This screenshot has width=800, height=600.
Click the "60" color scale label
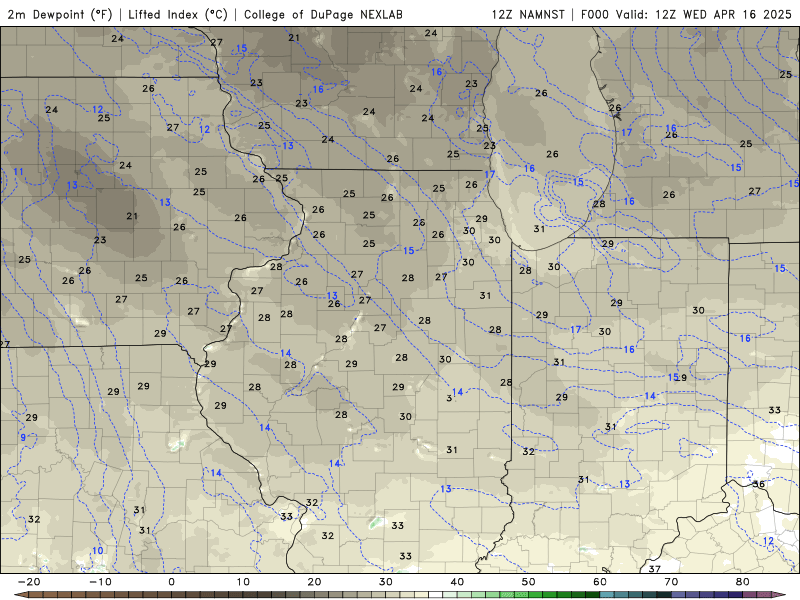pyautogui.click(x=600, y=582)
